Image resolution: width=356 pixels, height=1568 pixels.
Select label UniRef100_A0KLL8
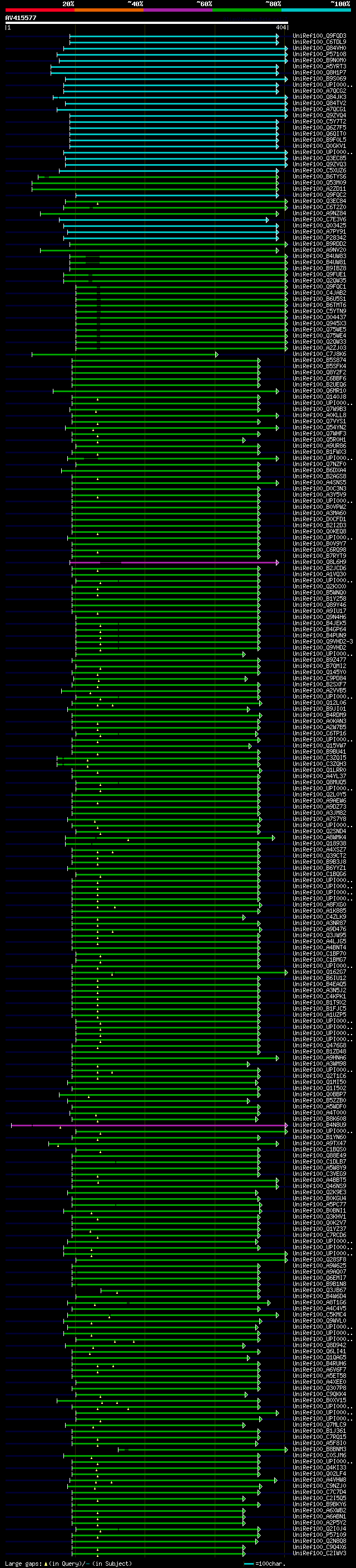pos(319,415)
